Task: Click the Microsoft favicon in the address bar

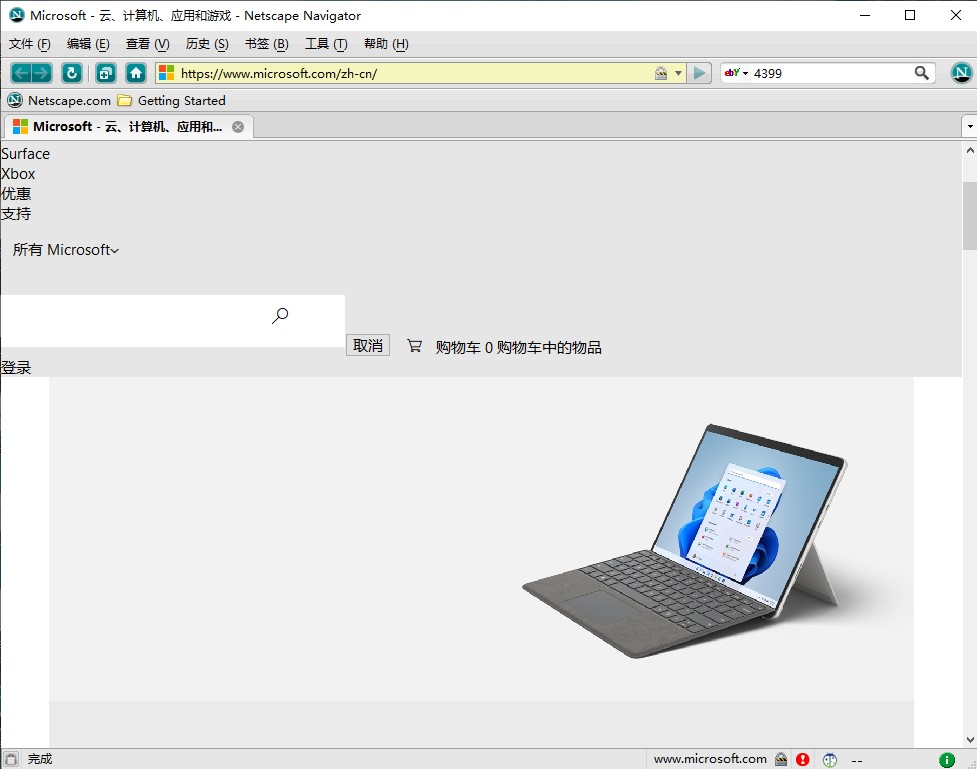Action: coord(166,73)
